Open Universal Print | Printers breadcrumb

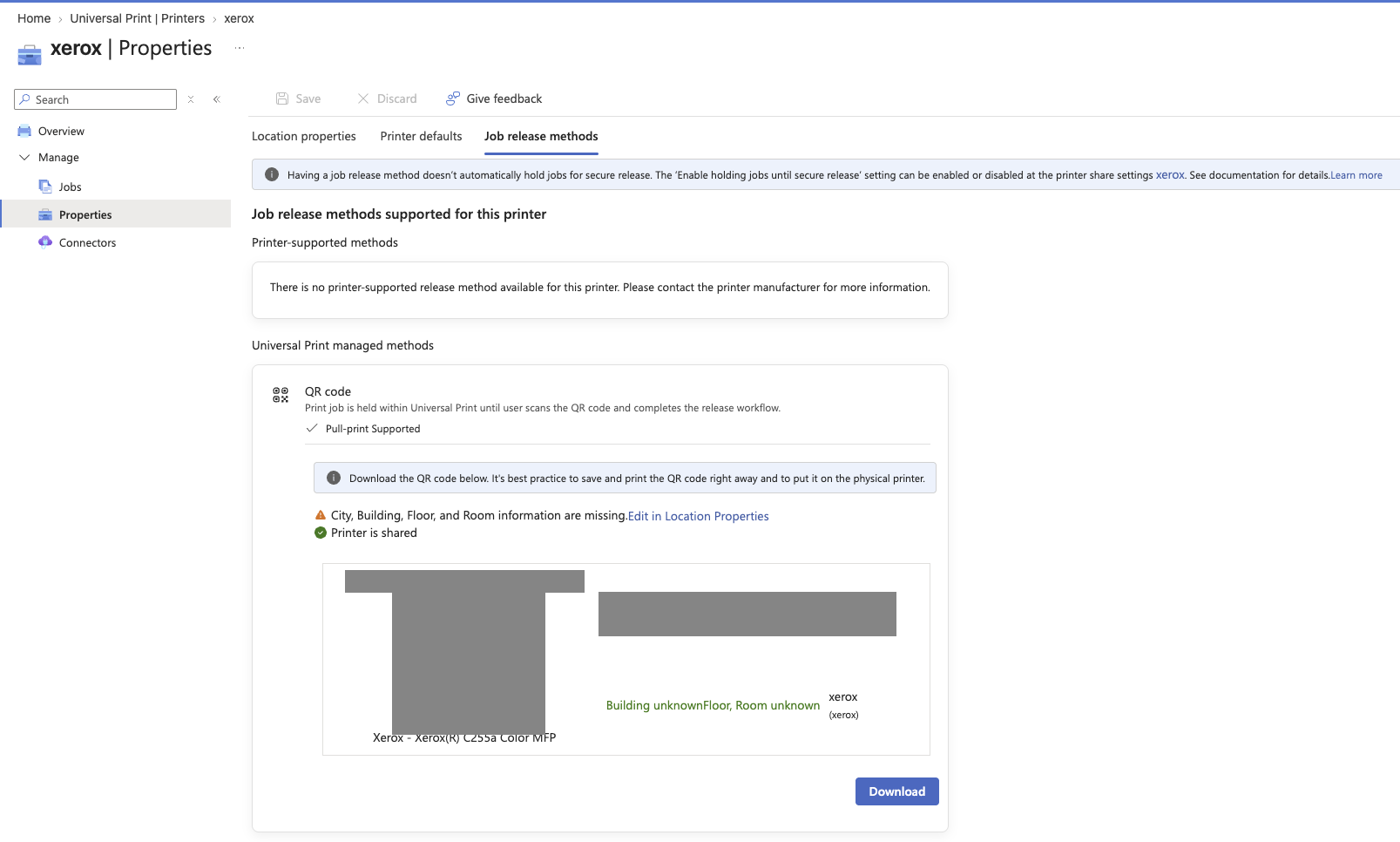138,18
